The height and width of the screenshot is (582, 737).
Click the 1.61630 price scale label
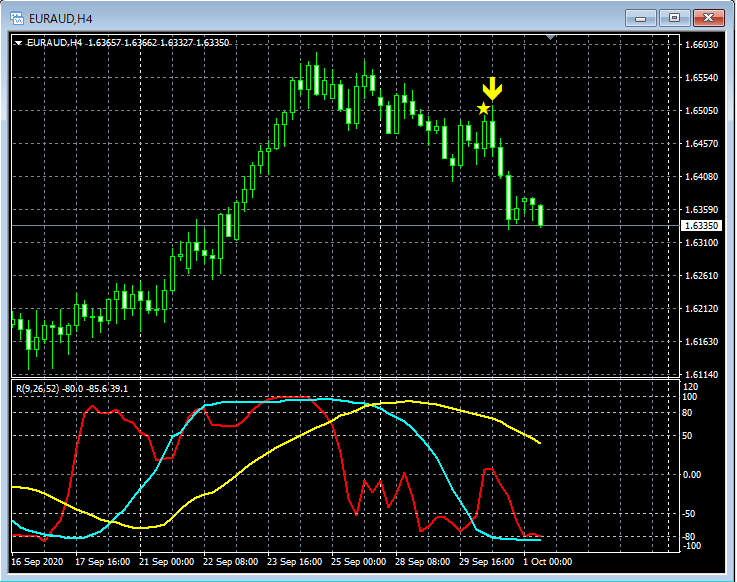(x=701, y=341)
